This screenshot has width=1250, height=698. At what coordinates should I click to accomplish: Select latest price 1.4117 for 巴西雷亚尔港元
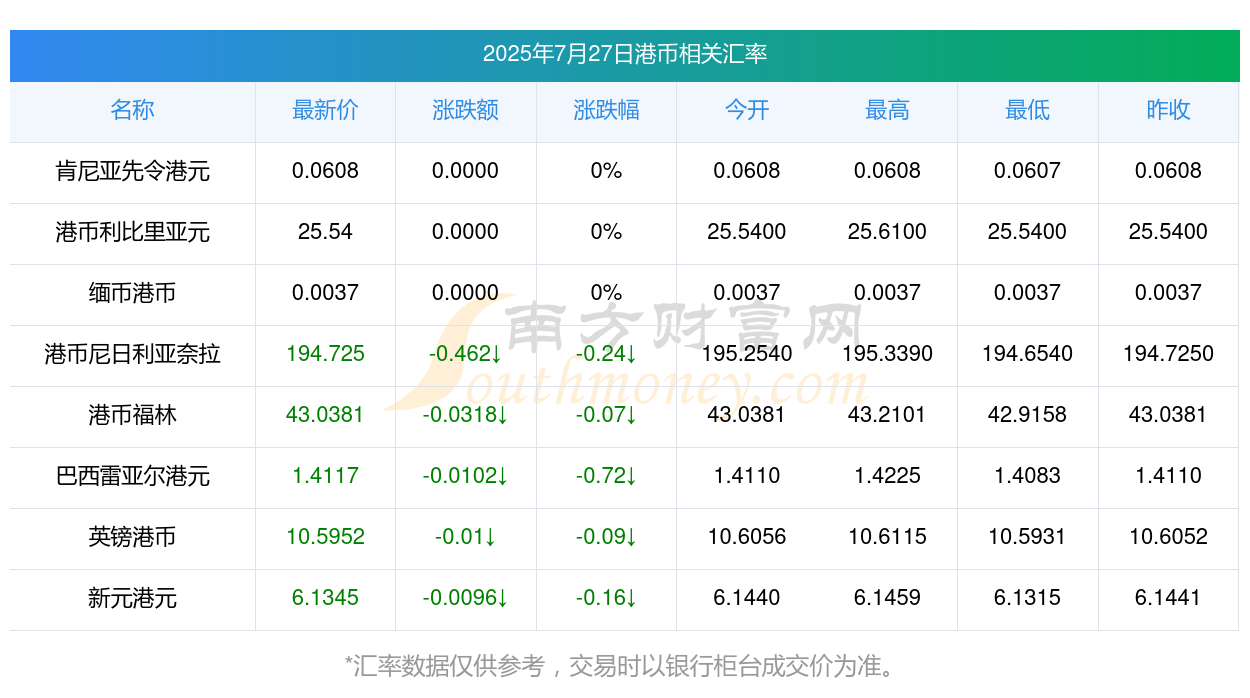tap(325, 476)
